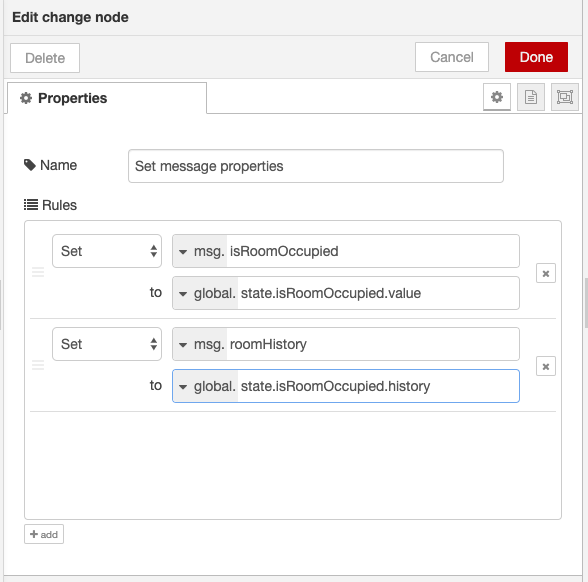This screenshot has height=582, width=588.
Task: Focus the Name input field
Action: pos(316,166)
